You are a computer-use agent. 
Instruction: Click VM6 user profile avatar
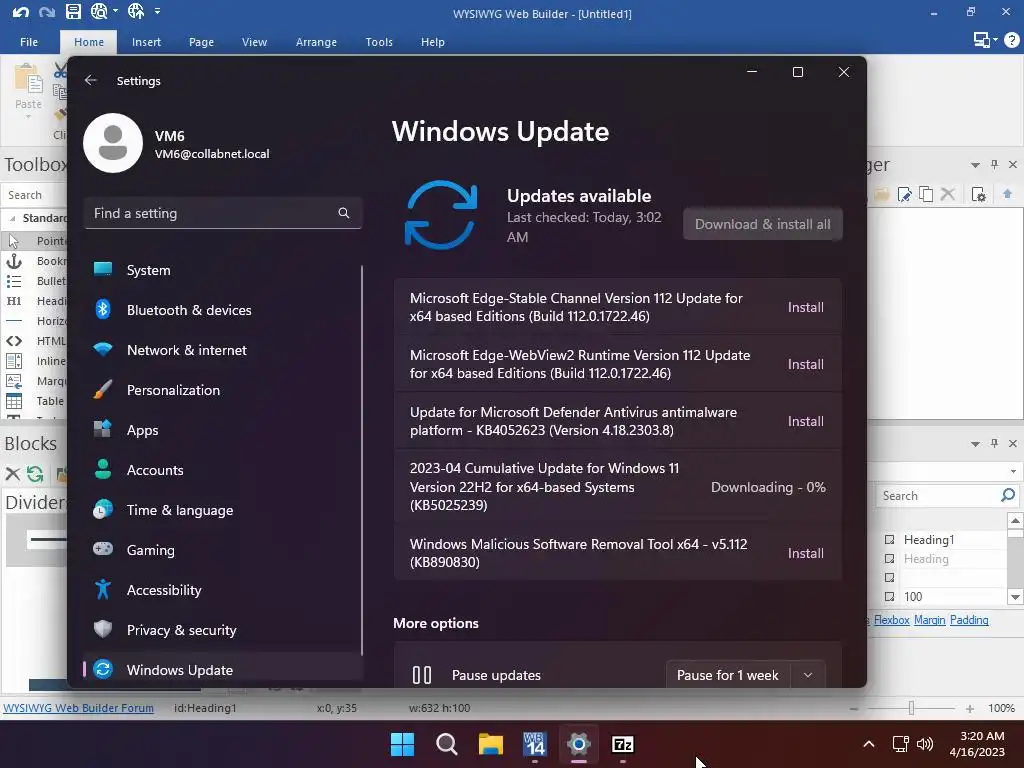pyautogui.click(x=113, y=143)
